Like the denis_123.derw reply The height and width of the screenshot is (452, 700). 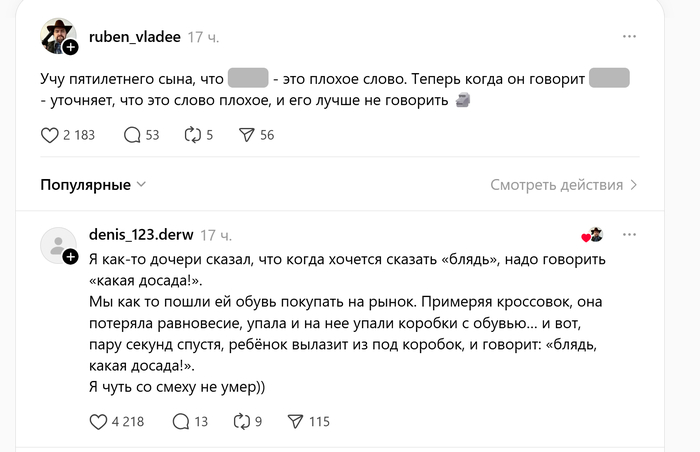pyautogui.click(x=98, y=421)
